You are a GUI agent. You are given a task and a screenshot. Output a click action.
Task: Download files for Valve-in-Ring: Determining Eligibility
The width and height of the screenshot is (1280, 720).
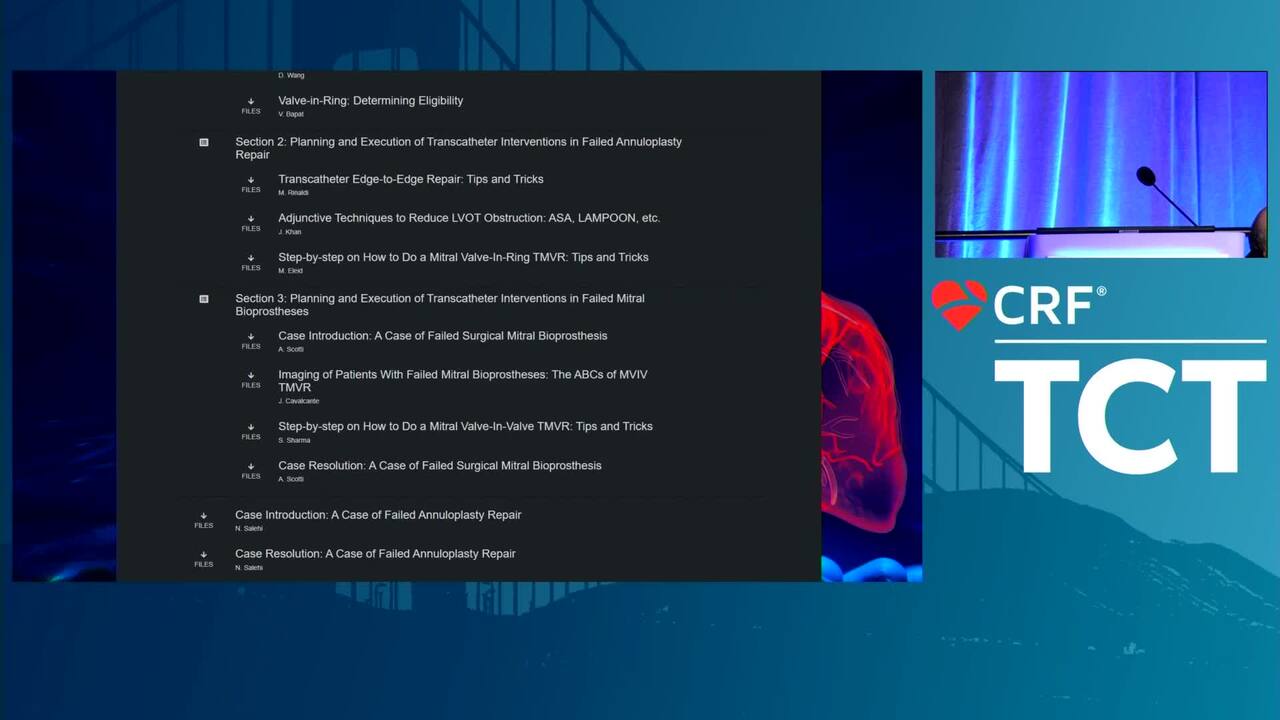(x=251, y=105)
